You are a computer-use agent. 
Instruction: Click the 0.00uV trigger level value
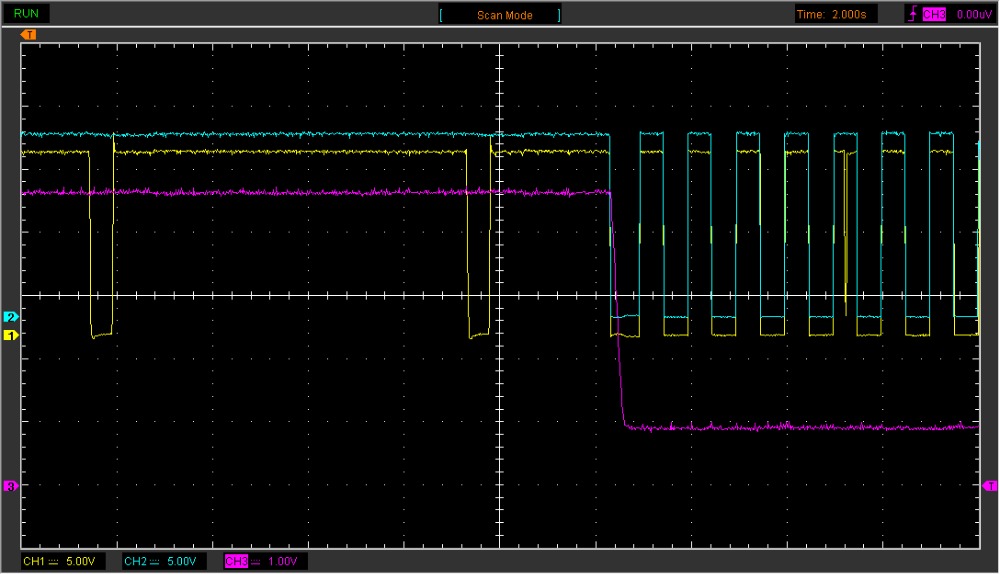pyautogui.click(x=973, y=15)
